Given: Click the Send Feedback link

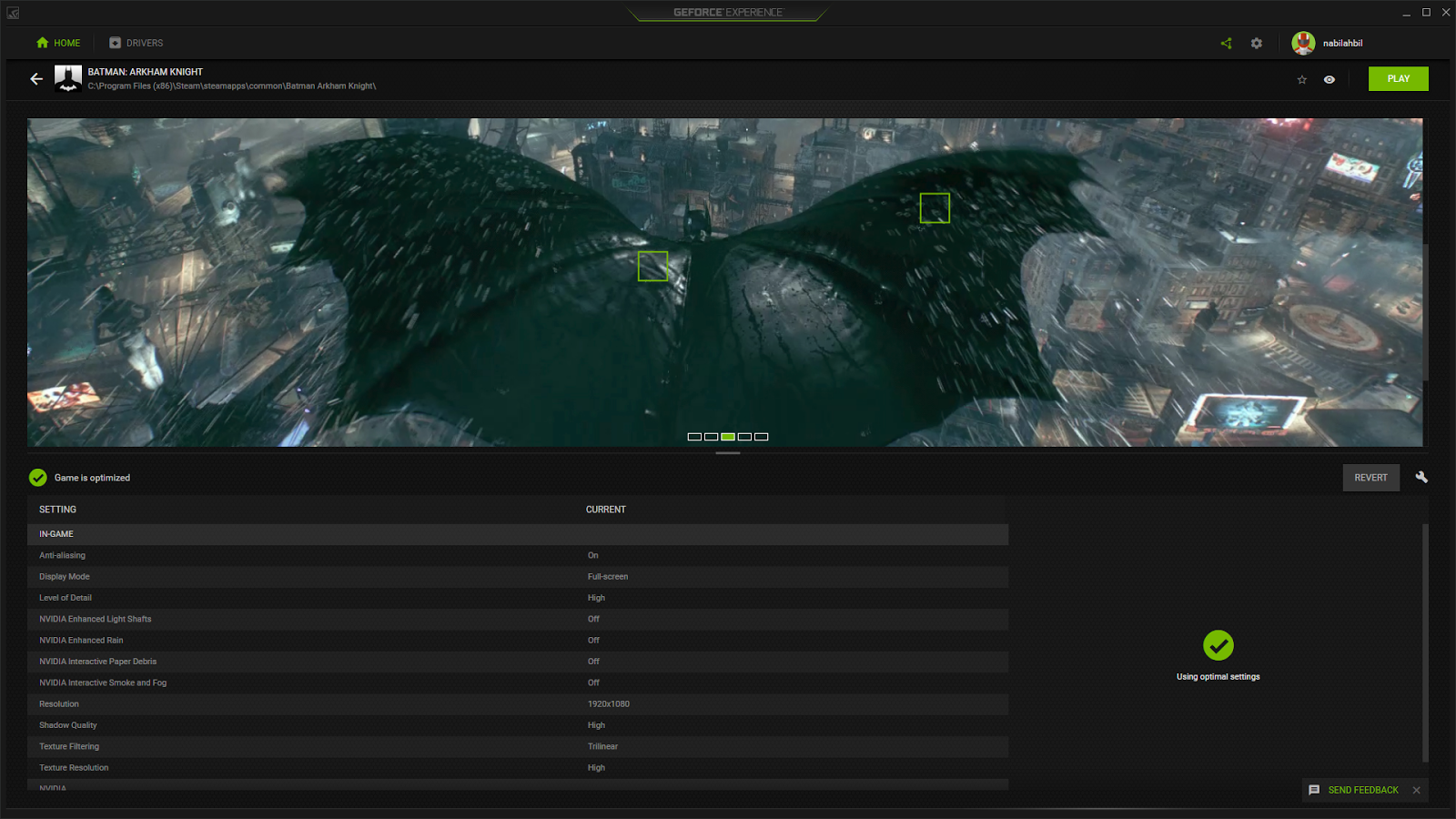Looking at the screenshot, I should [1363, 790].
